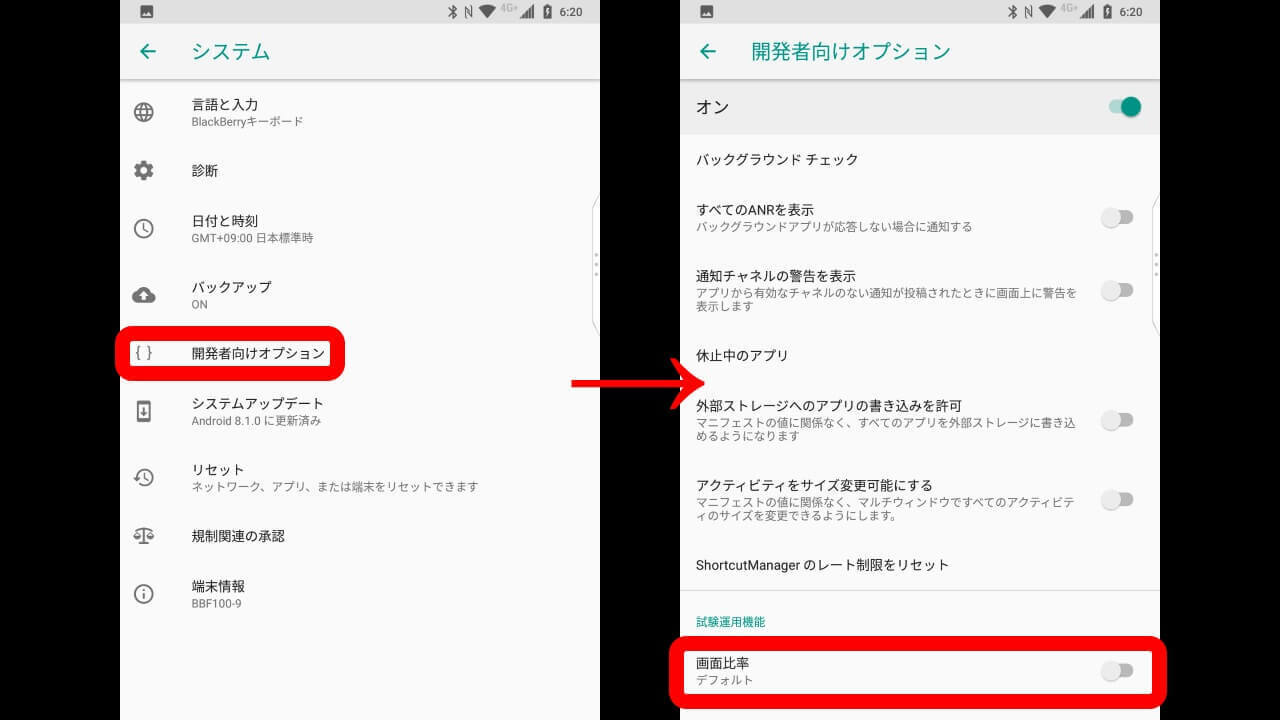
Task: Tap the clock icon for 日付と時刻
Action: [x=144, y=229]
